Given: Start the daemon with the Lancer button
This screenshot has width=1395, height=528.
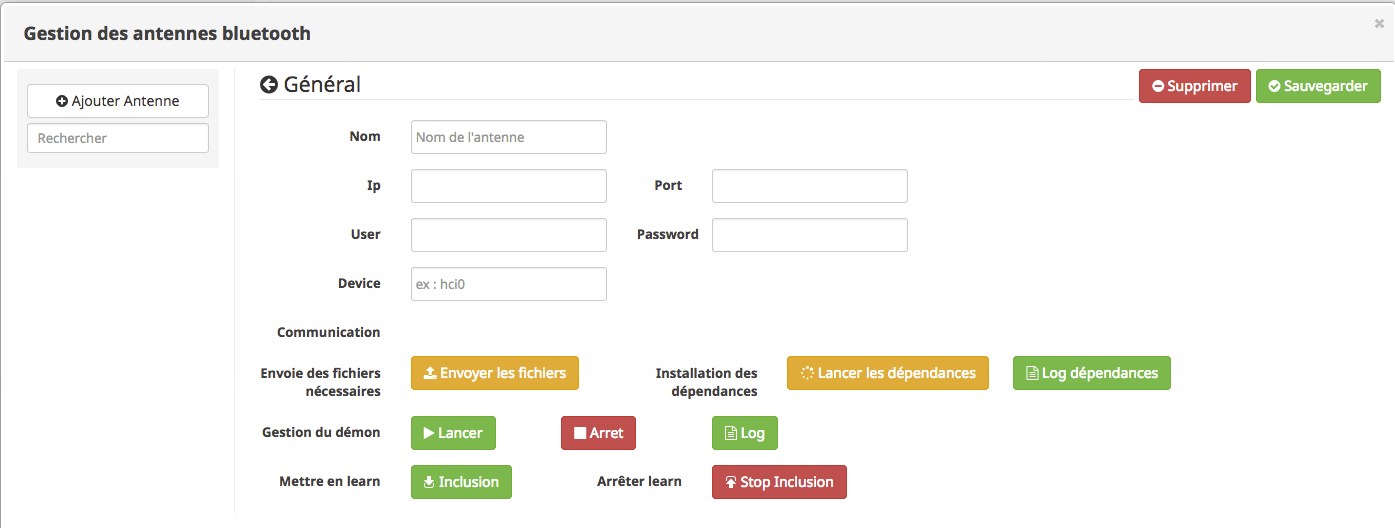Looking at the screenshot, I should point(453,433).
